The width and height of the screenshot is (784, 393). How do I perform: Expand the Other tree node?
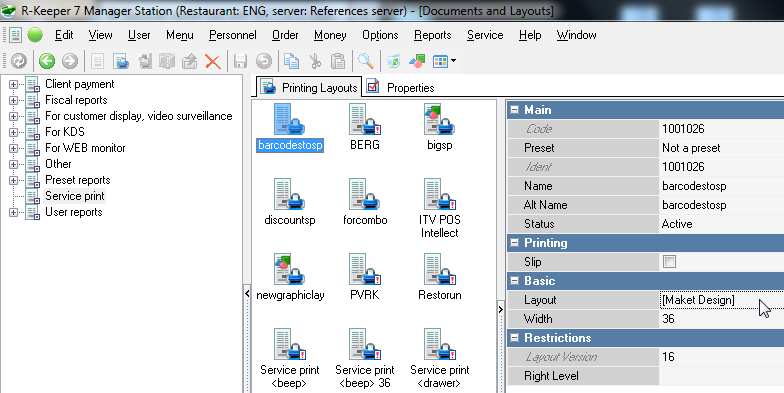pyautogui.click(x=14, y=164)
